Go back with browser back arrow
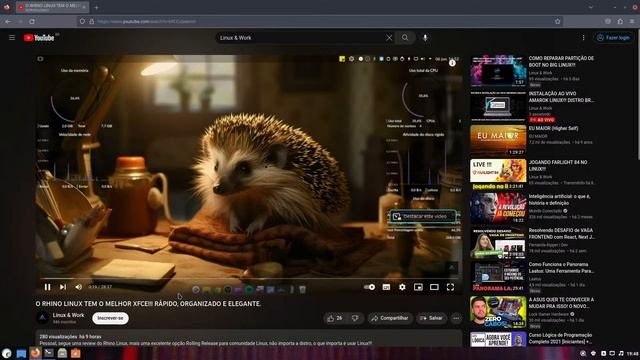 [x=8, y=21]
